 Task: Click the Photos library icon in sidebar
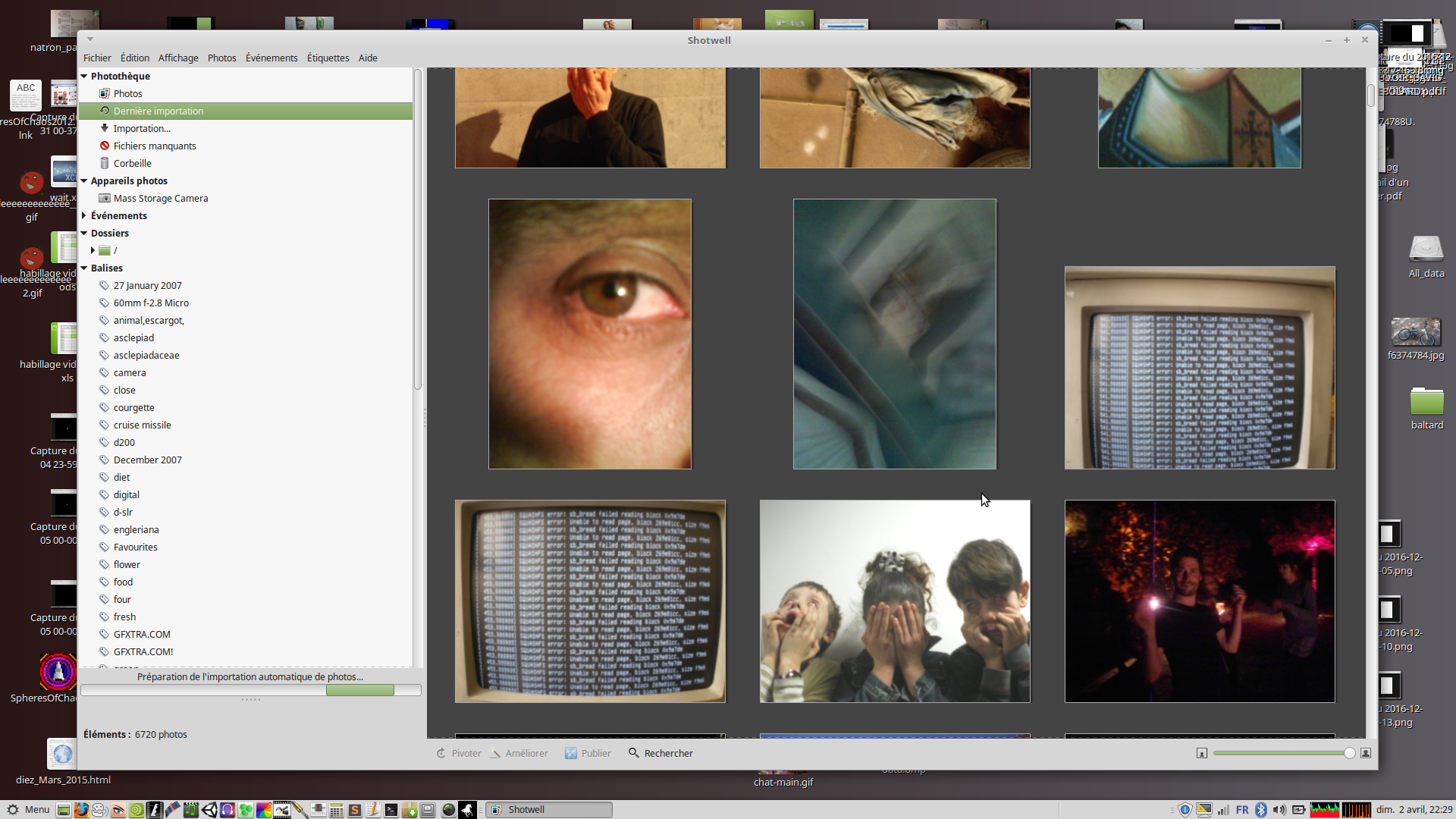point(105,93)
